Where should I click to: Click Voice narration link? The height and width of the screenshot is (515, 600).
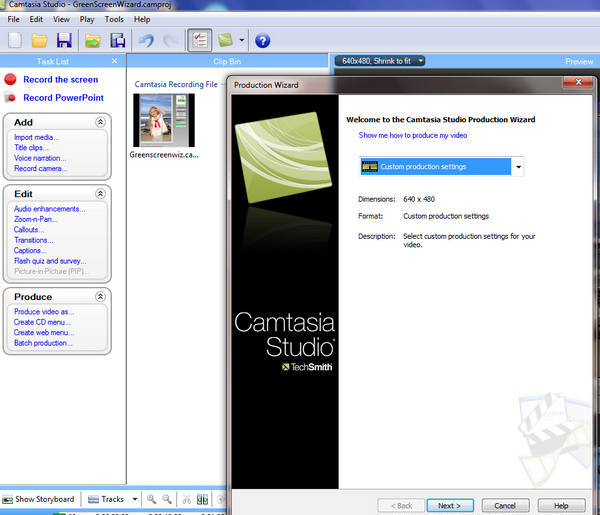click(40, 158)
